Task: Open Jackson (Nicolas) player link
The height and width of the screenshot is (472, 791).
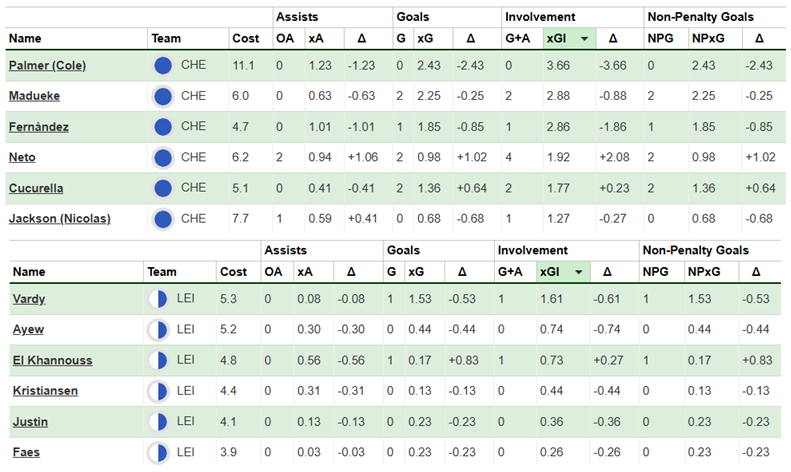Action: click(x=59, y=218)
